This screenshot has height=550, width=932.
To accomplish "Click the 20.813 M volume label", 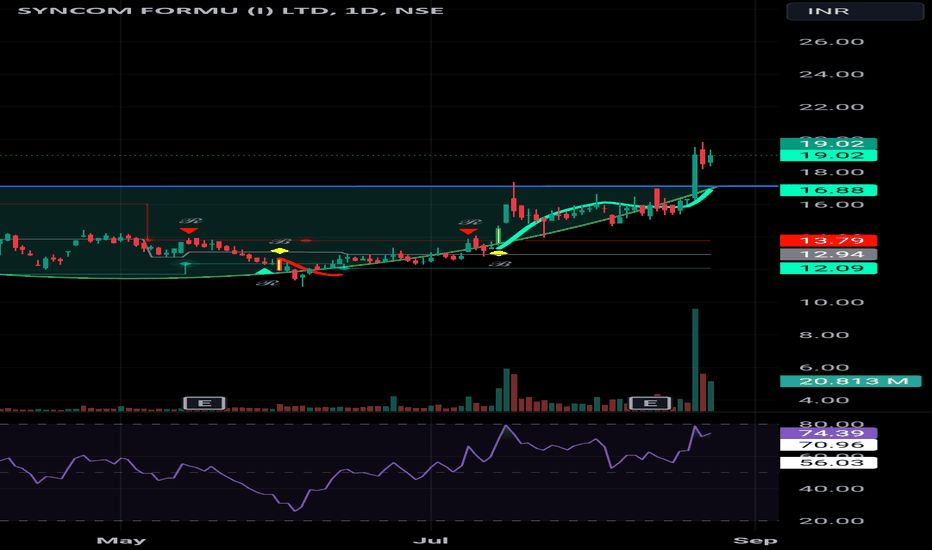I will (x=851, y=381).
